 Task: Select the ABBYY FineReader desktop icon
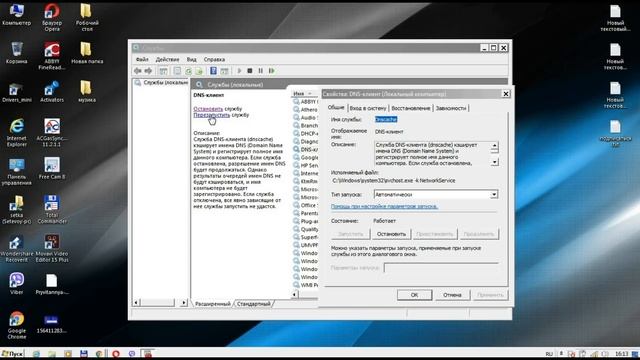point(52,56)
